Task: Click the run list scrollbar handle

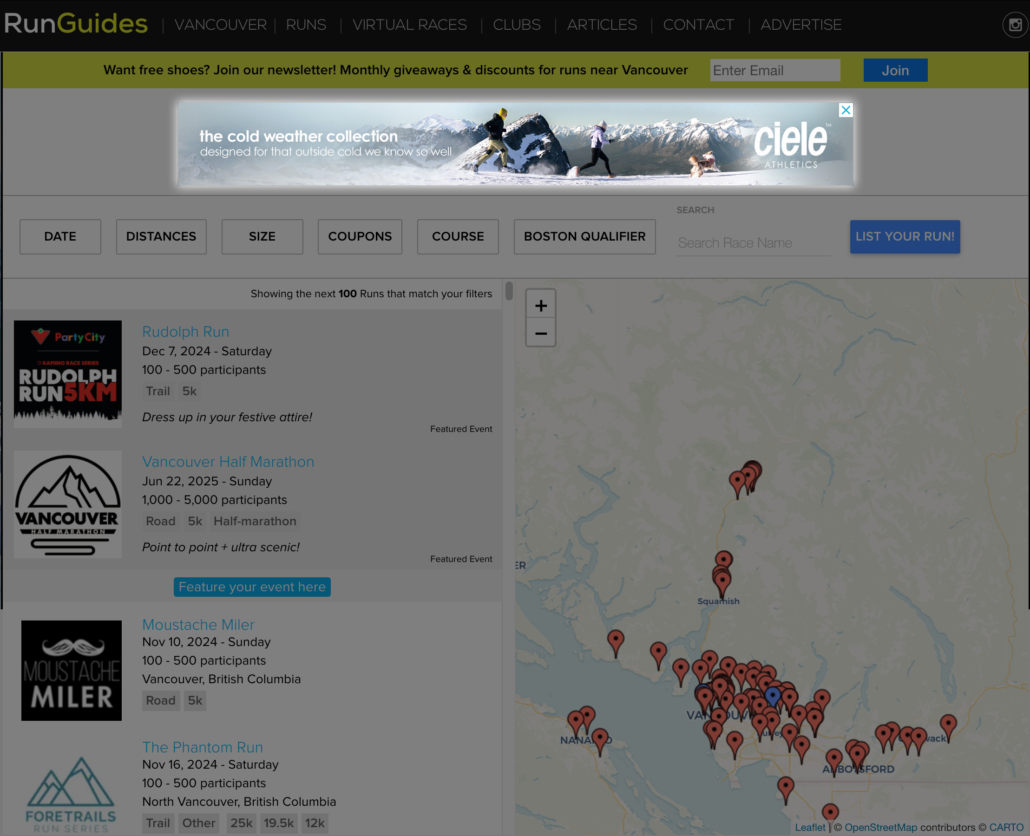Action: [508, 291]
